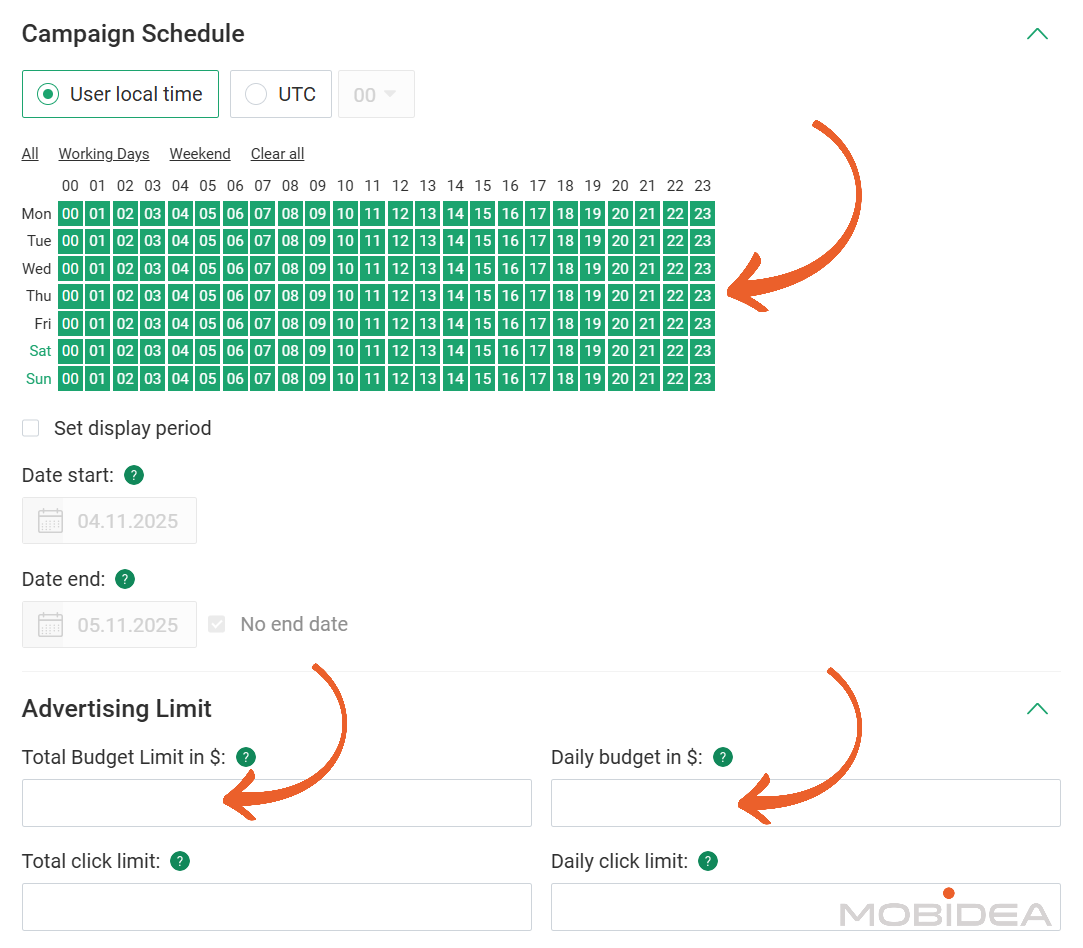View help for Total click limit
The image size is (1083, 948).
tap(180, 862)
